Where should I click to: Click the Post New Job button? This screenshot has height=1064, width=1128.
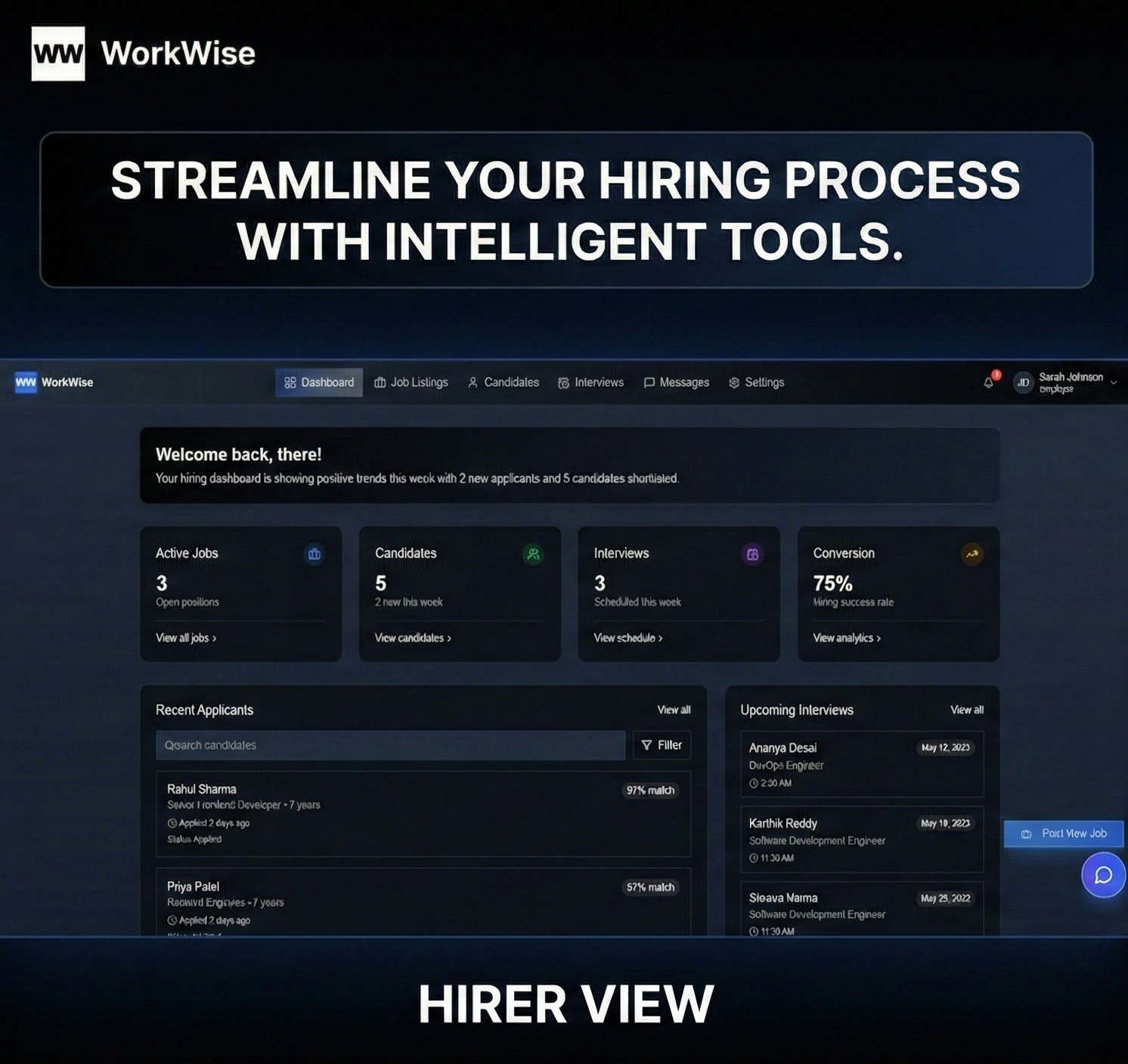pyautogui.click(x=1064, y=834)
